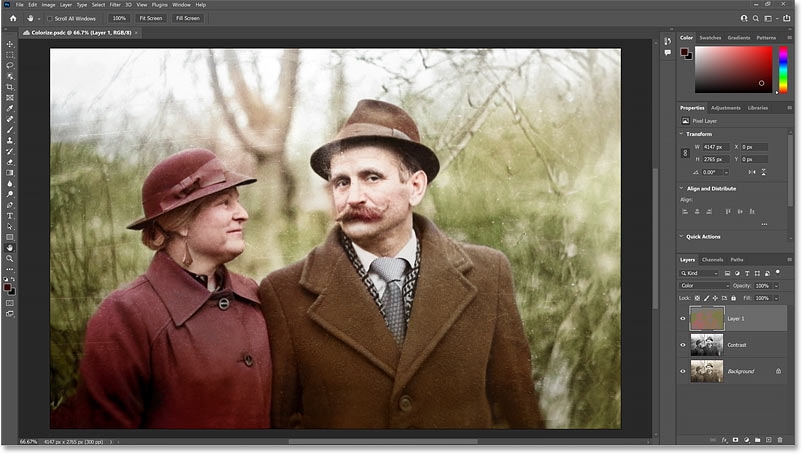Toggle layer filtering on/off switch

click(778, 272)
